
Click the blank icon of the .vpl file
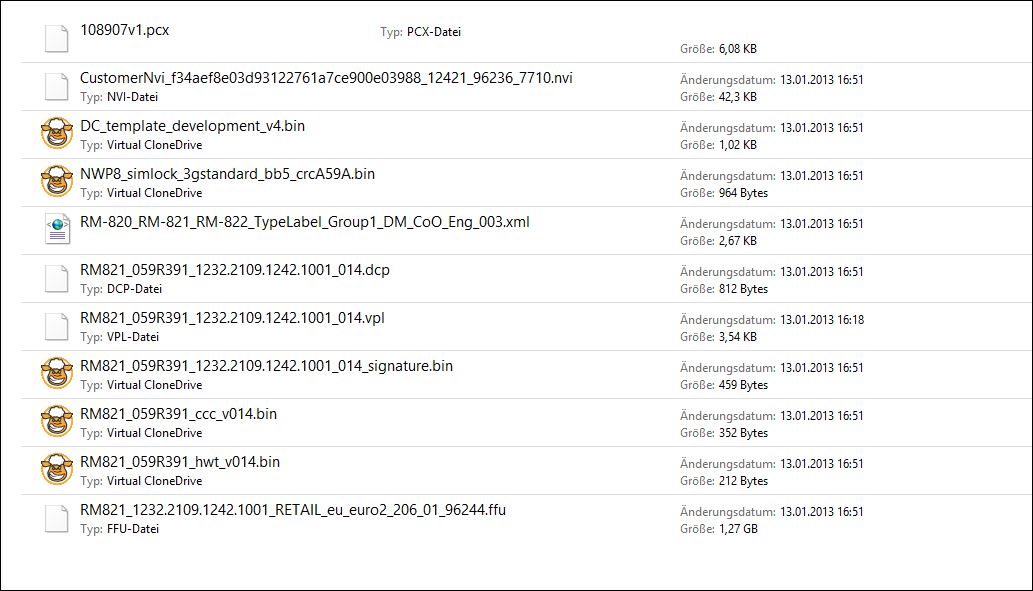coord(57,327)
